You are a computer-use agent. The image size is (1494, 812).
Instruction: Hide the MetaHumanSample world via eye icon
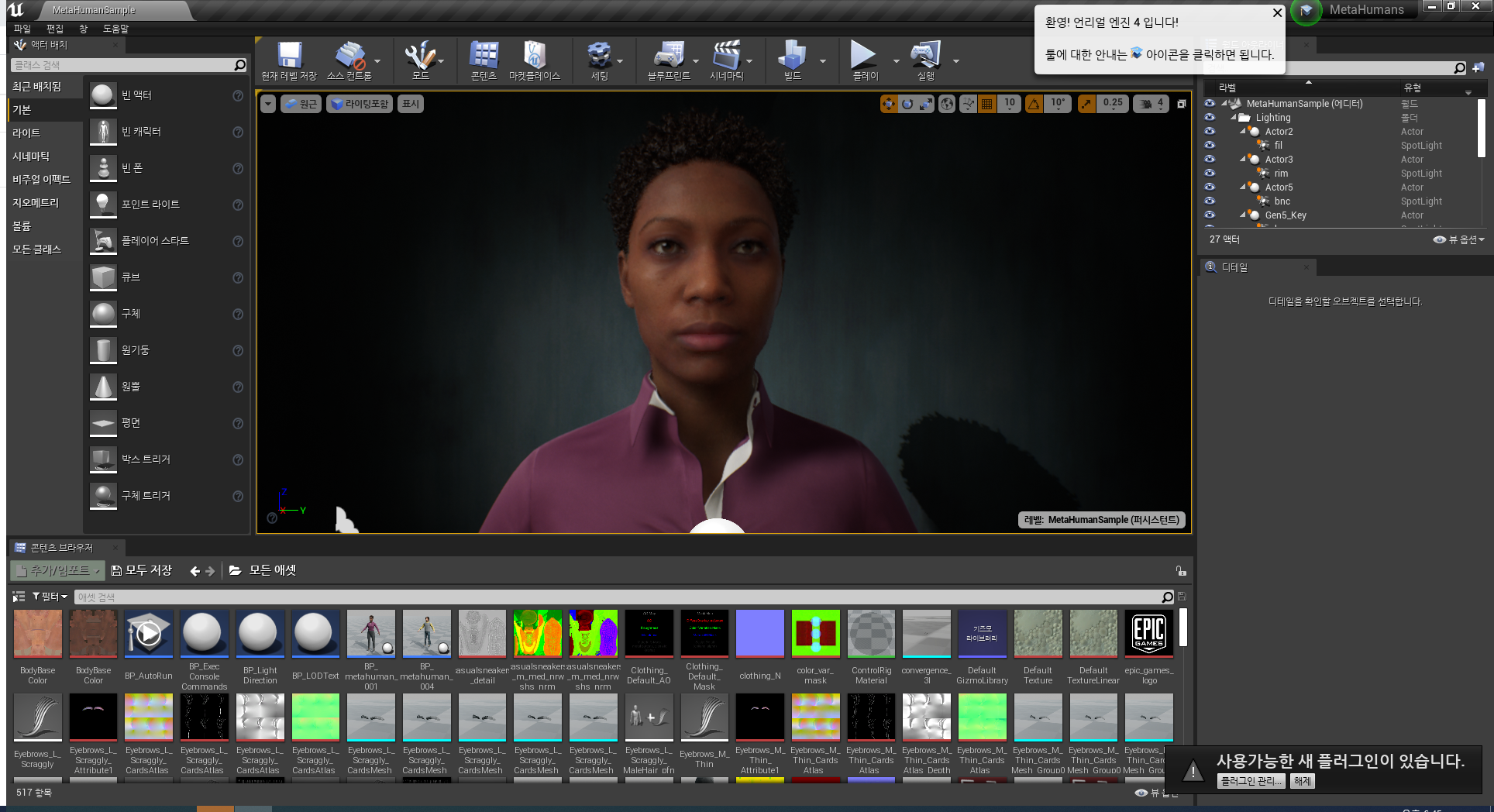pyautogui.click(x=1210, y=103)
